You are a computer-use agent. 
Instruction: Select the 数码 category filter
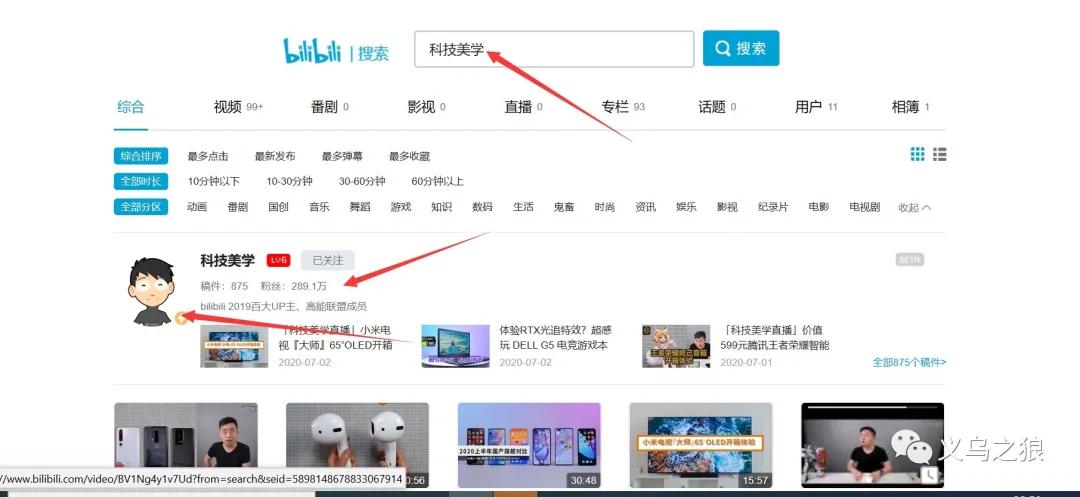click(x=482, y=207)
